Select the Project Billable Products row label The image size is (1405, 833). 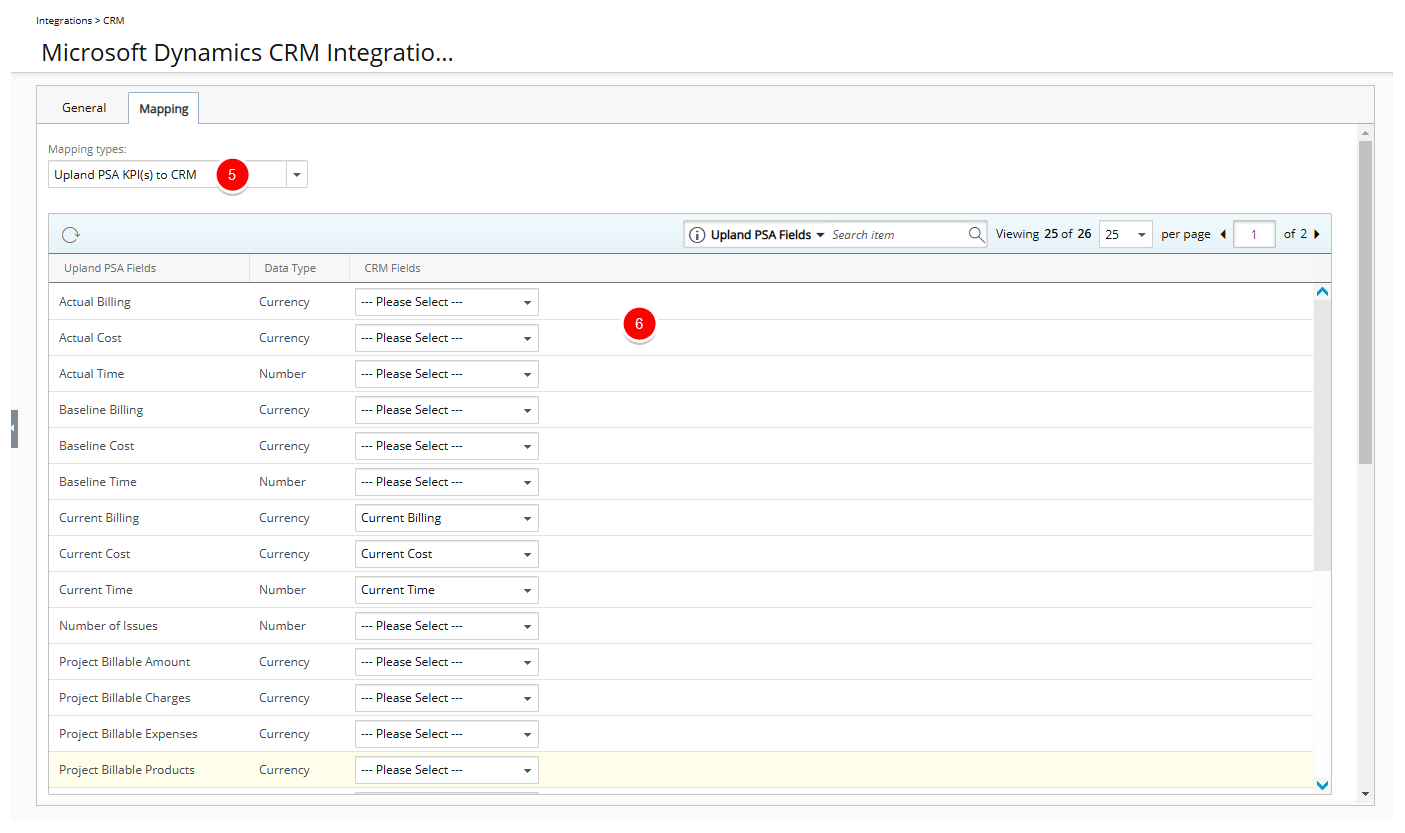pyautogui.click(x=127, y=770)
